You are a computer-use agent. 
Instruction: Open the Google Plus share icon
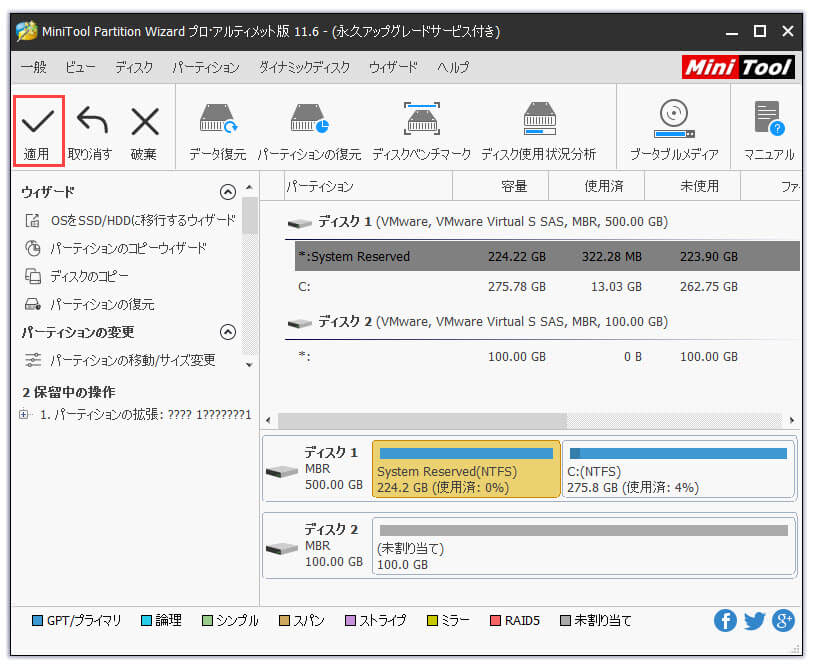pos(783,620)
